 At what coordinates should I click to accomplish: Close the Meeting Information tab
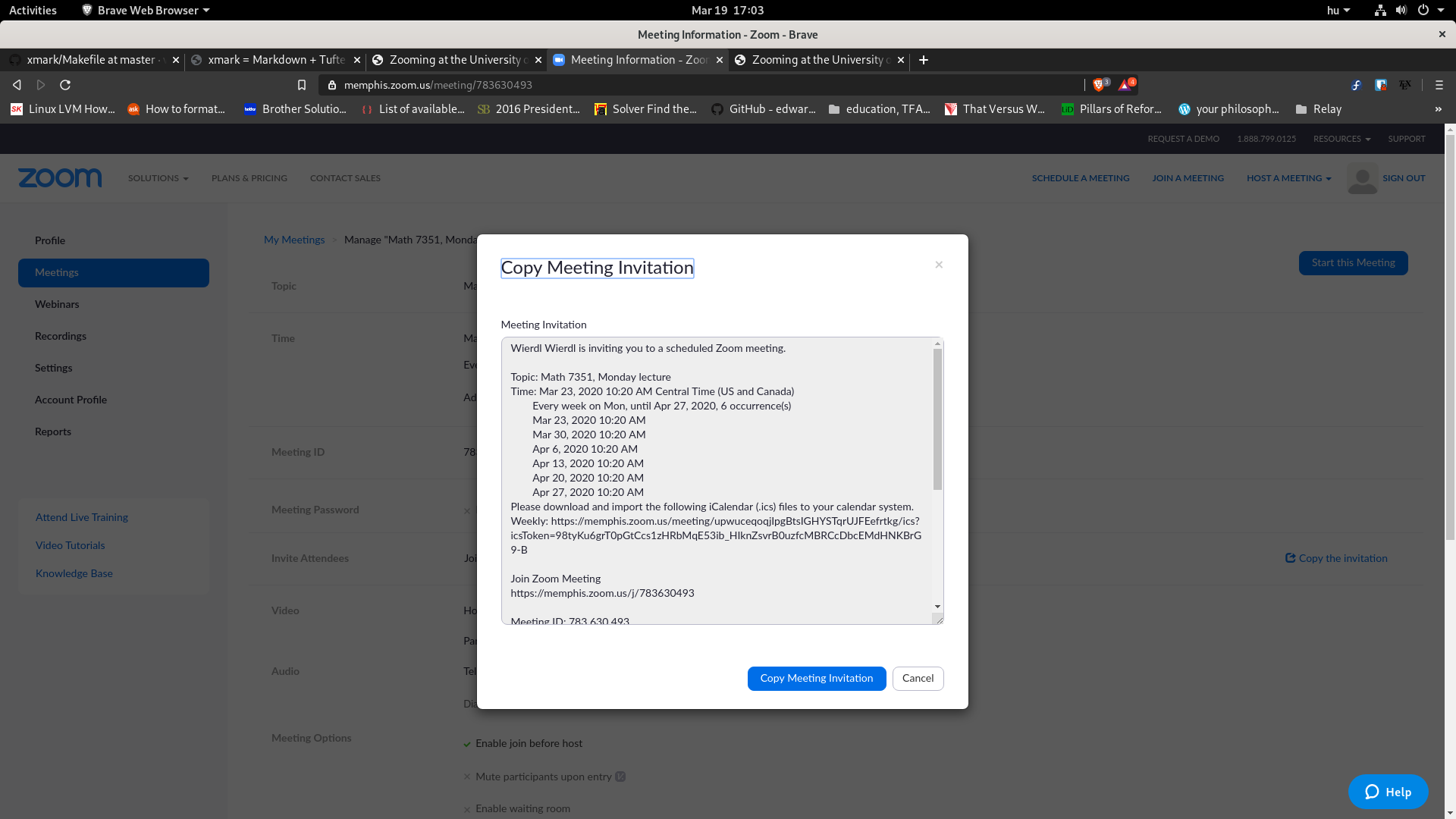pos(720,60)
